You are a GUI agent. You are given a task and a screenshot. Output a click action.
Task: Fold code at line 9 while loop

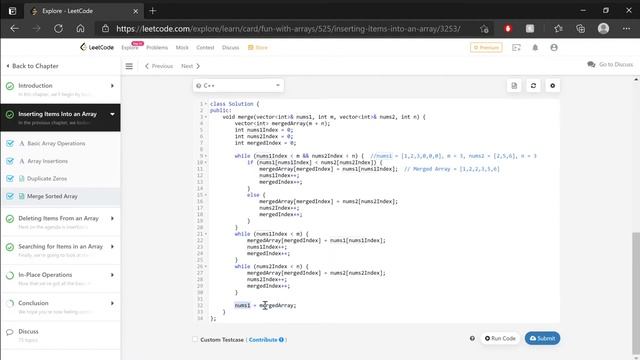pyautogui.click(x=206, y=156)
